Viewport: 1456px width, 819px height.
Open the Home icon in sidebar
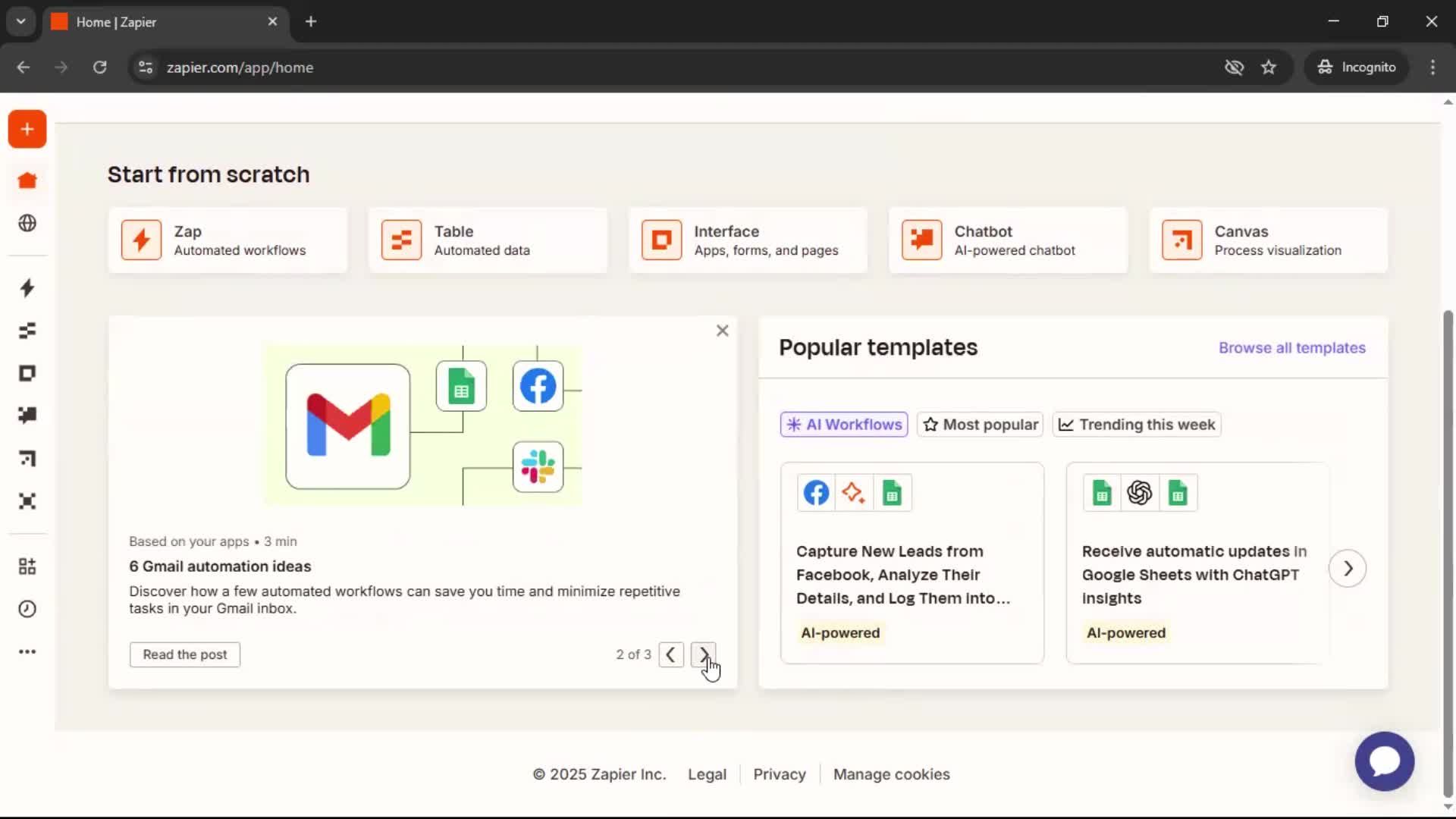tap(27, 180)
